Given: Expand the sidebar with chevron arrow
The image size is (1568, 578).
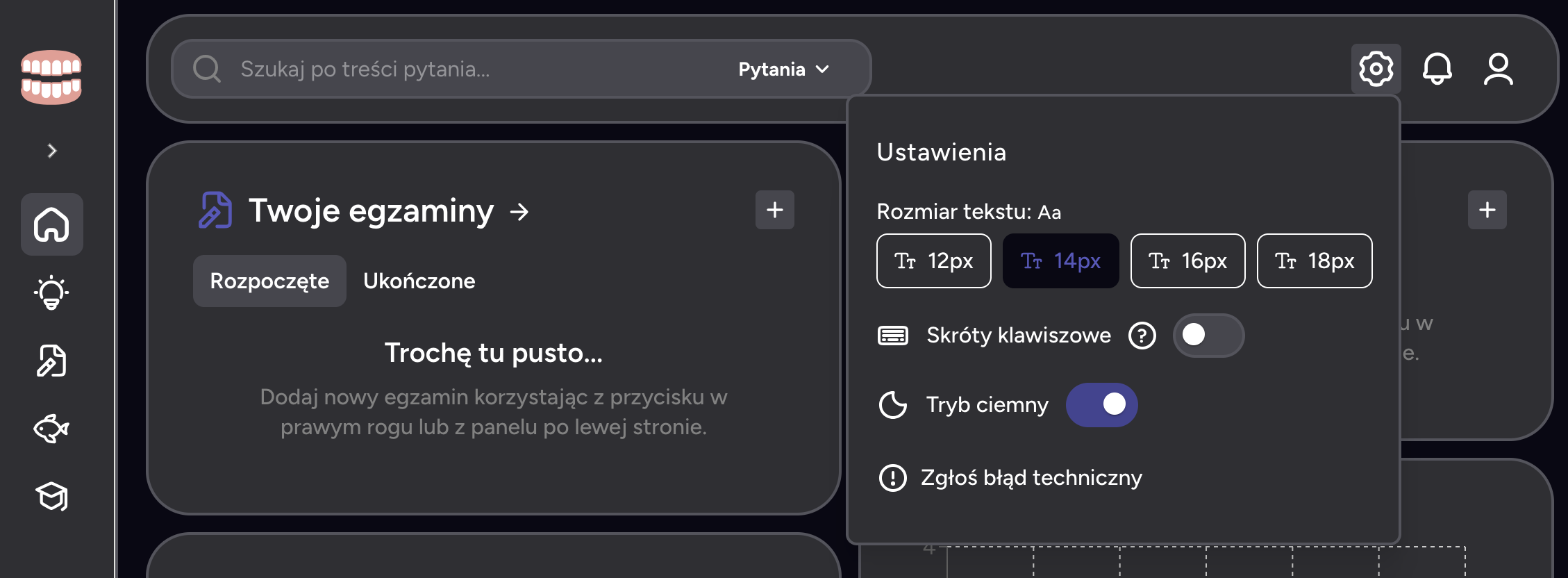Looking at the screenshot, I should 52,151.
